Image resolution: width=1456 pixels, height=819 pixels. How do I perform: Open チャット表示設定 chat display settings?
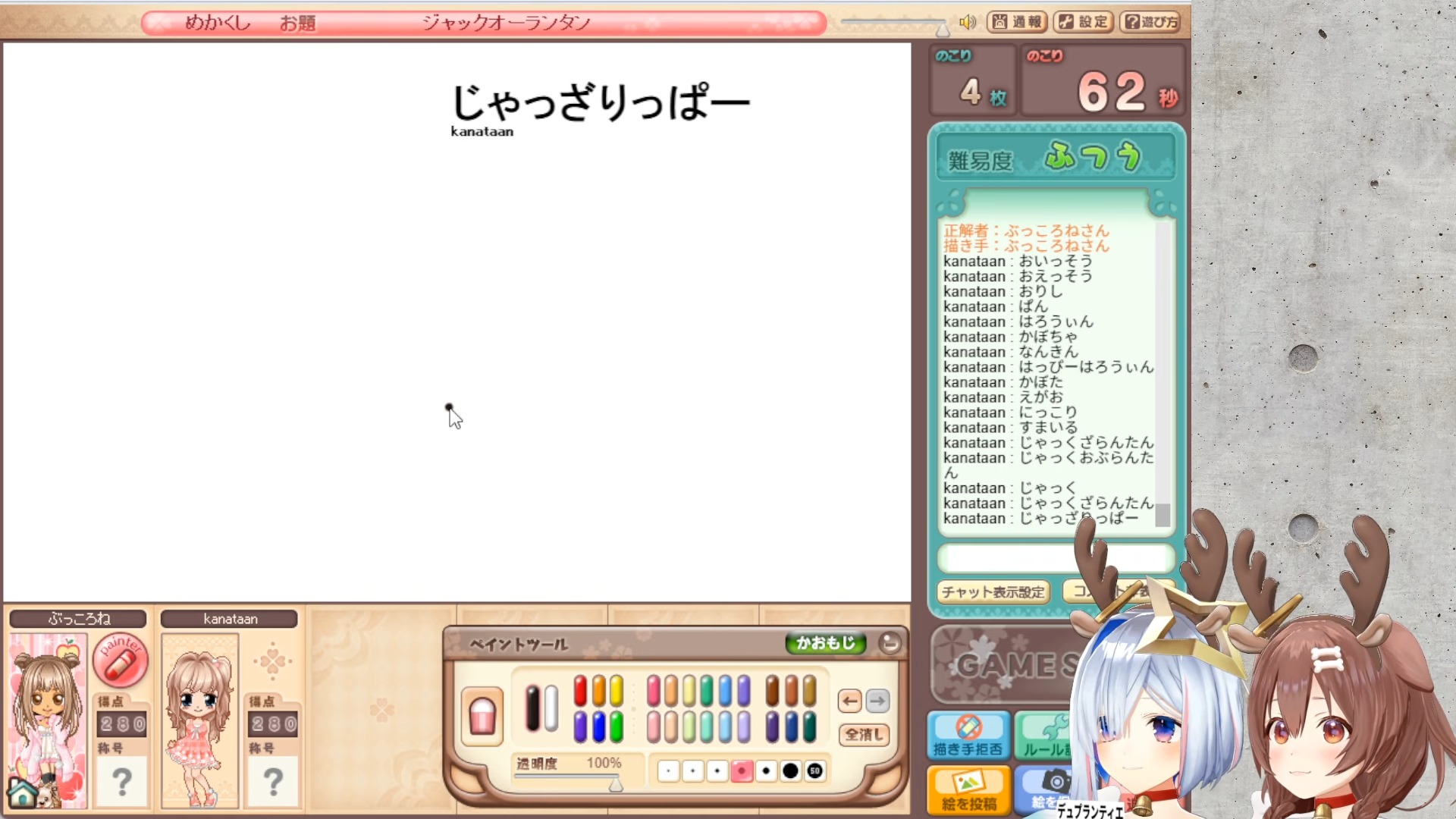pyautogui.click(x=993, y=591)
